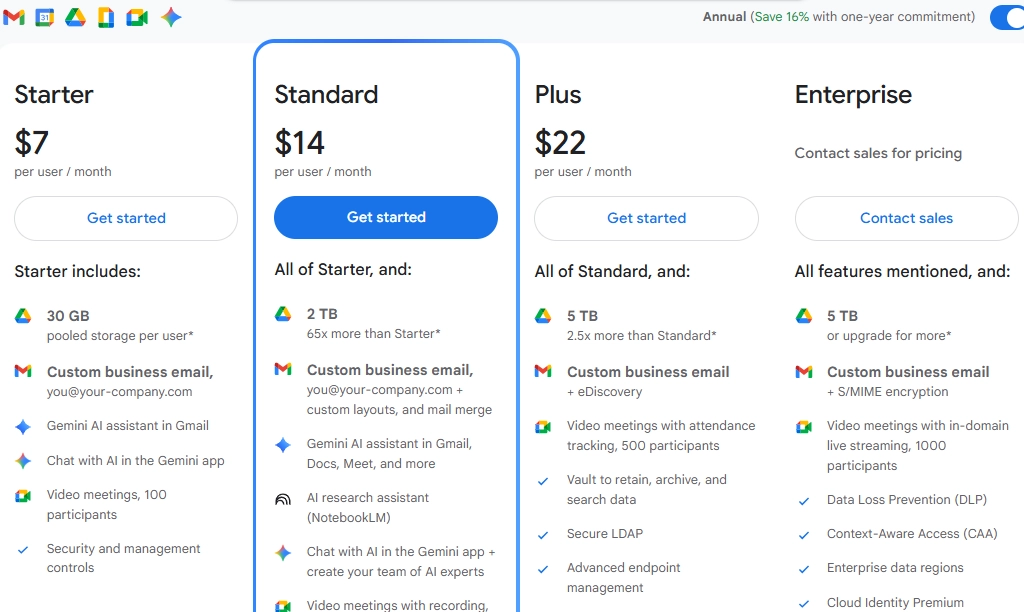1024x612 pixels.
Task: Click Get started for the Plus plan
Action: click(646, 218)
